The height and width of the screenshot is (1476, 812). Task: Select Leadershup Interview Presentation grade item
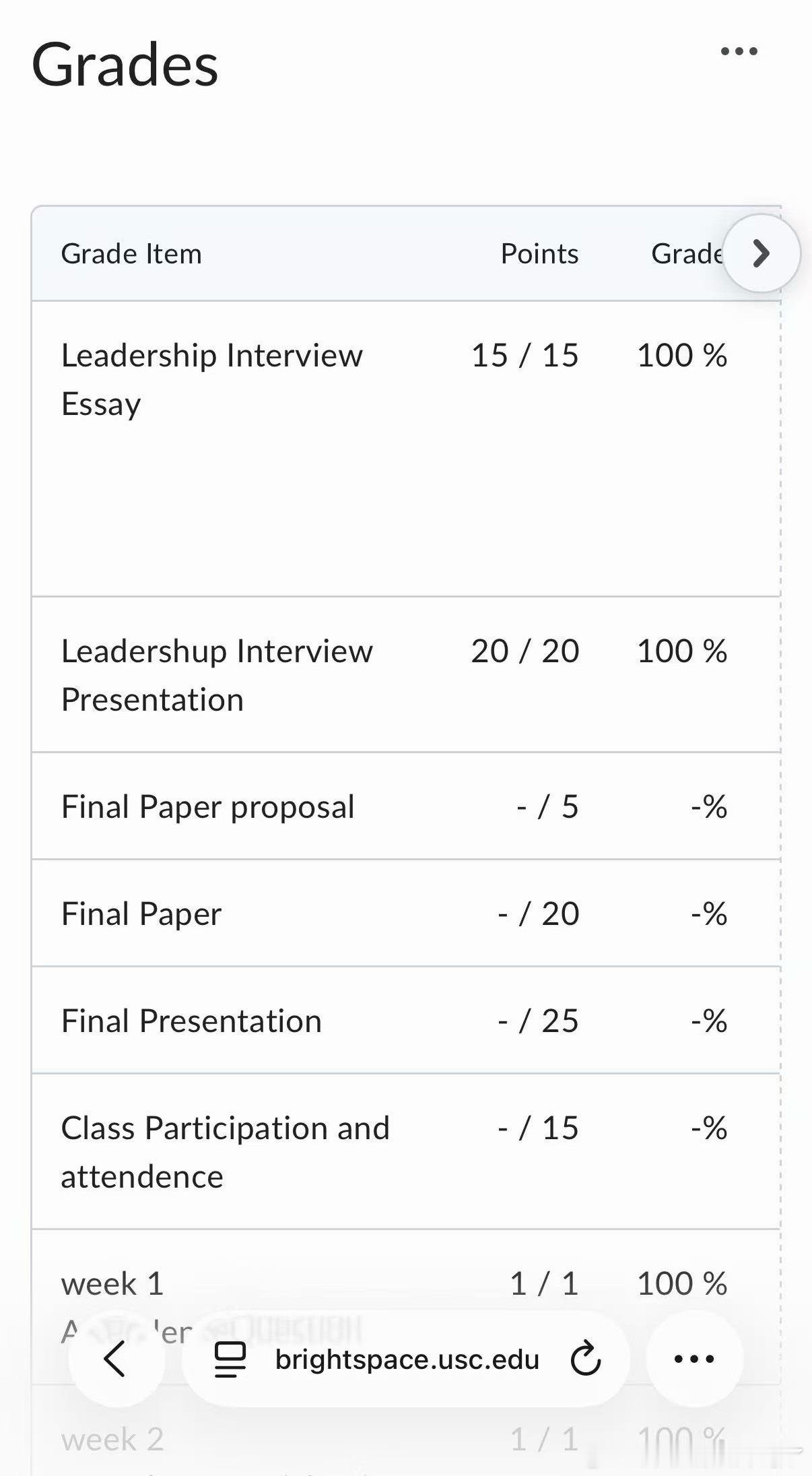[216, 675]
